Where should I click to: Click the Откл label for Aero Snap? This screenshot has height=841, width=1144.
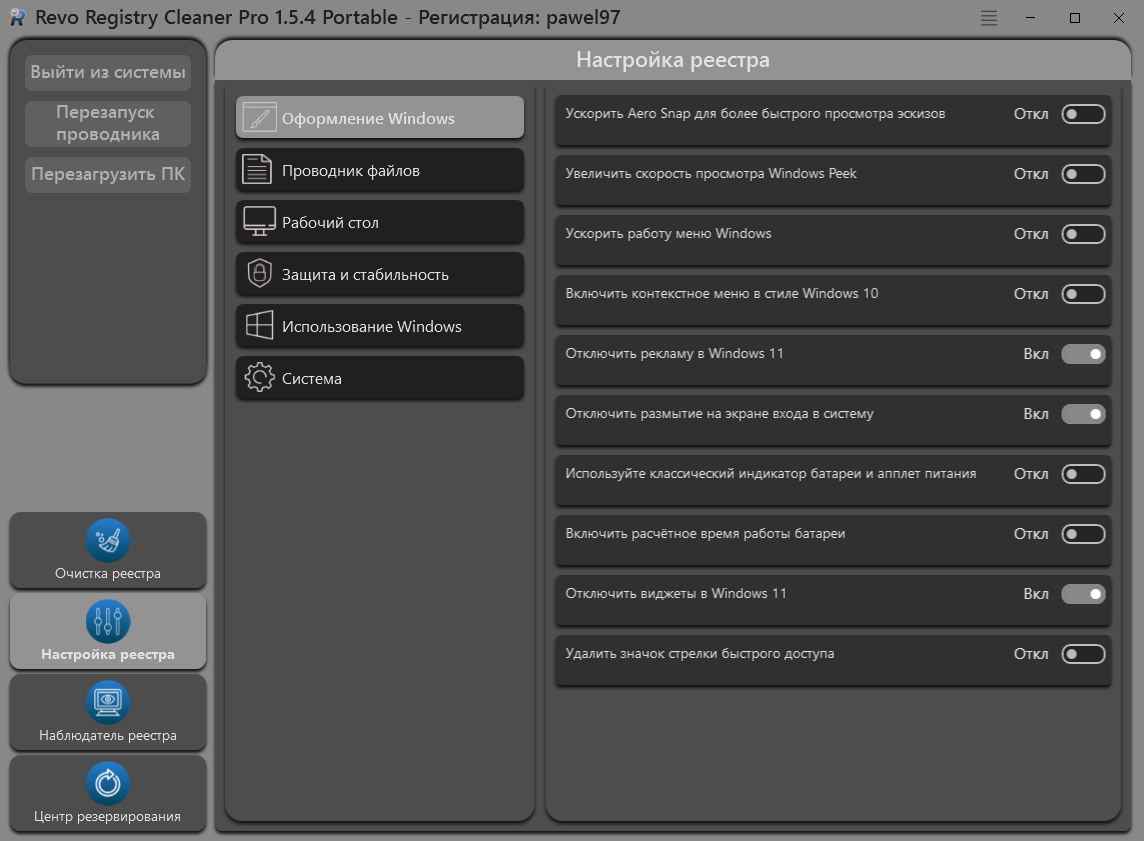click(1031, 114)
